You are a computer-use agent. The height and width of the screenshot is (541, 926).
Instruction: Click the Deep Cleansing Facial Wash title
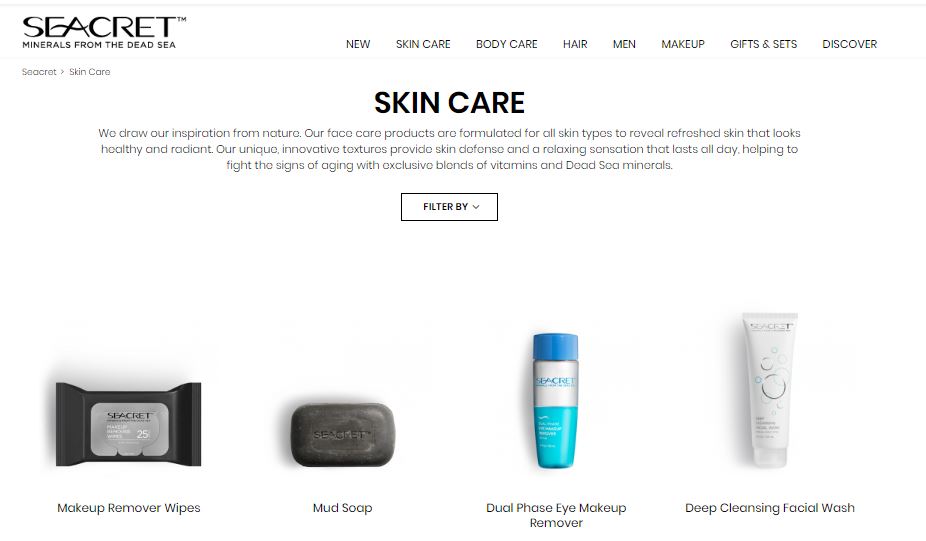pyautogui.click(x=770, y=508)
